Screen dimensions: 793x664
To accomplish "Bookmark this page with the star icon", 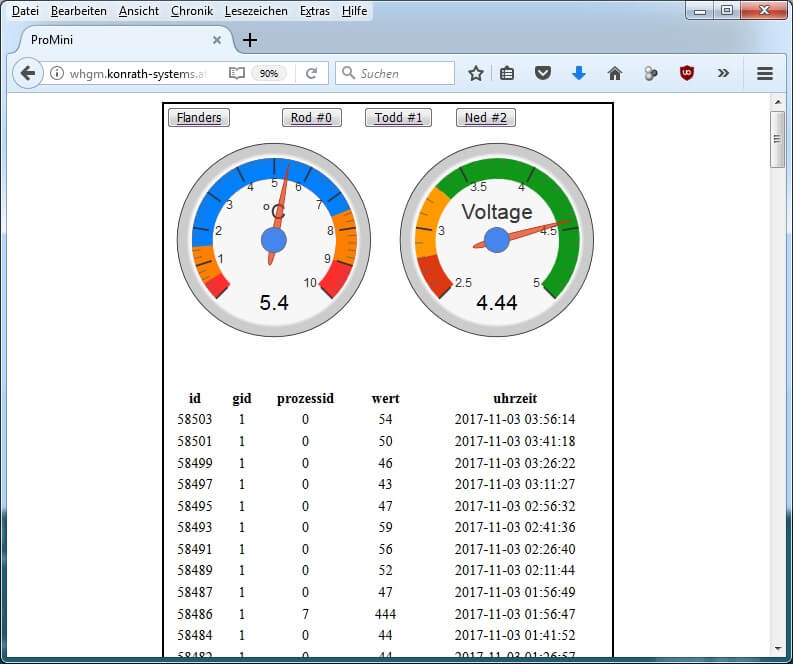I will [476, 73].
